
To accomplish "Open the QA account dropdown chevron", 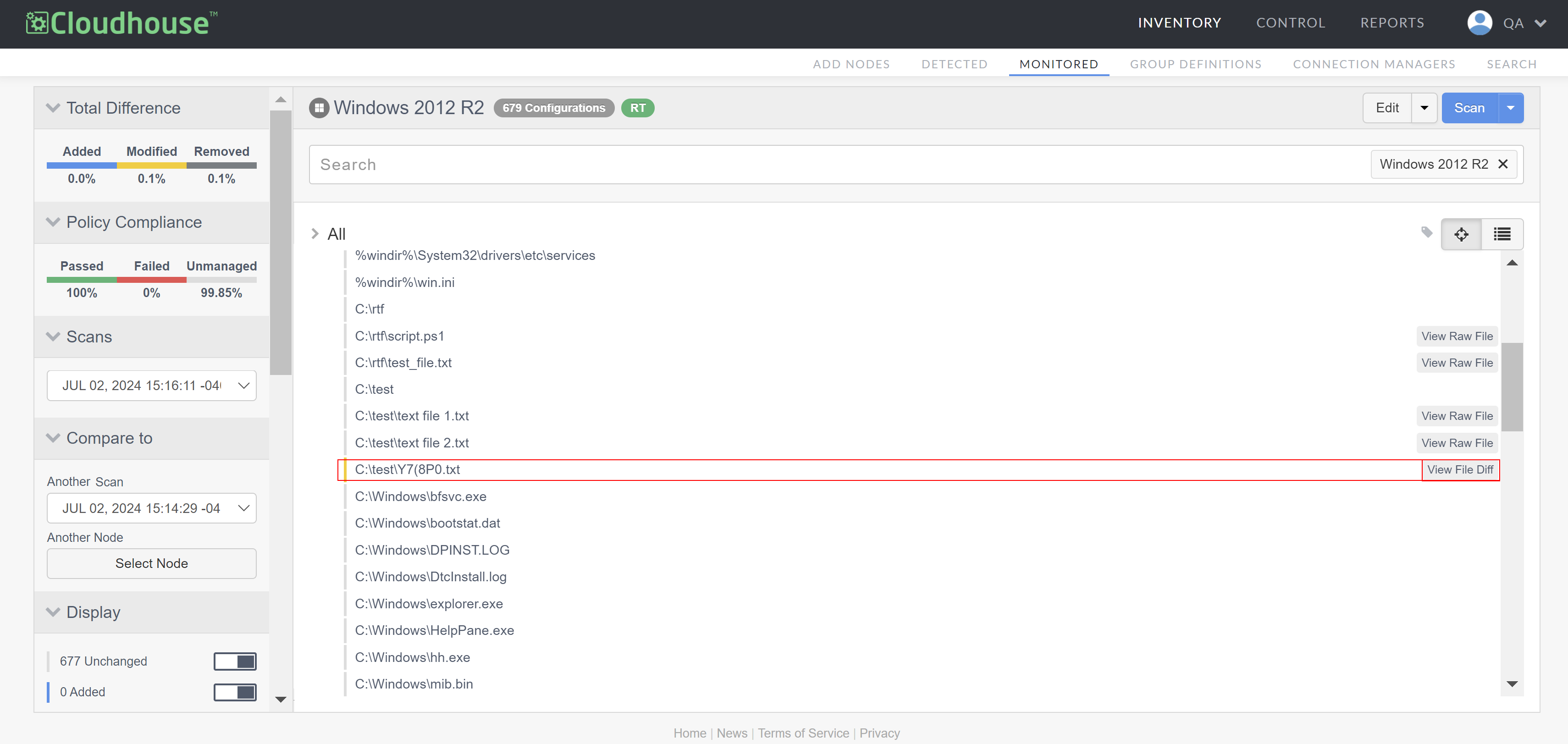I will pyautogui.click(x=1540, y=24).
